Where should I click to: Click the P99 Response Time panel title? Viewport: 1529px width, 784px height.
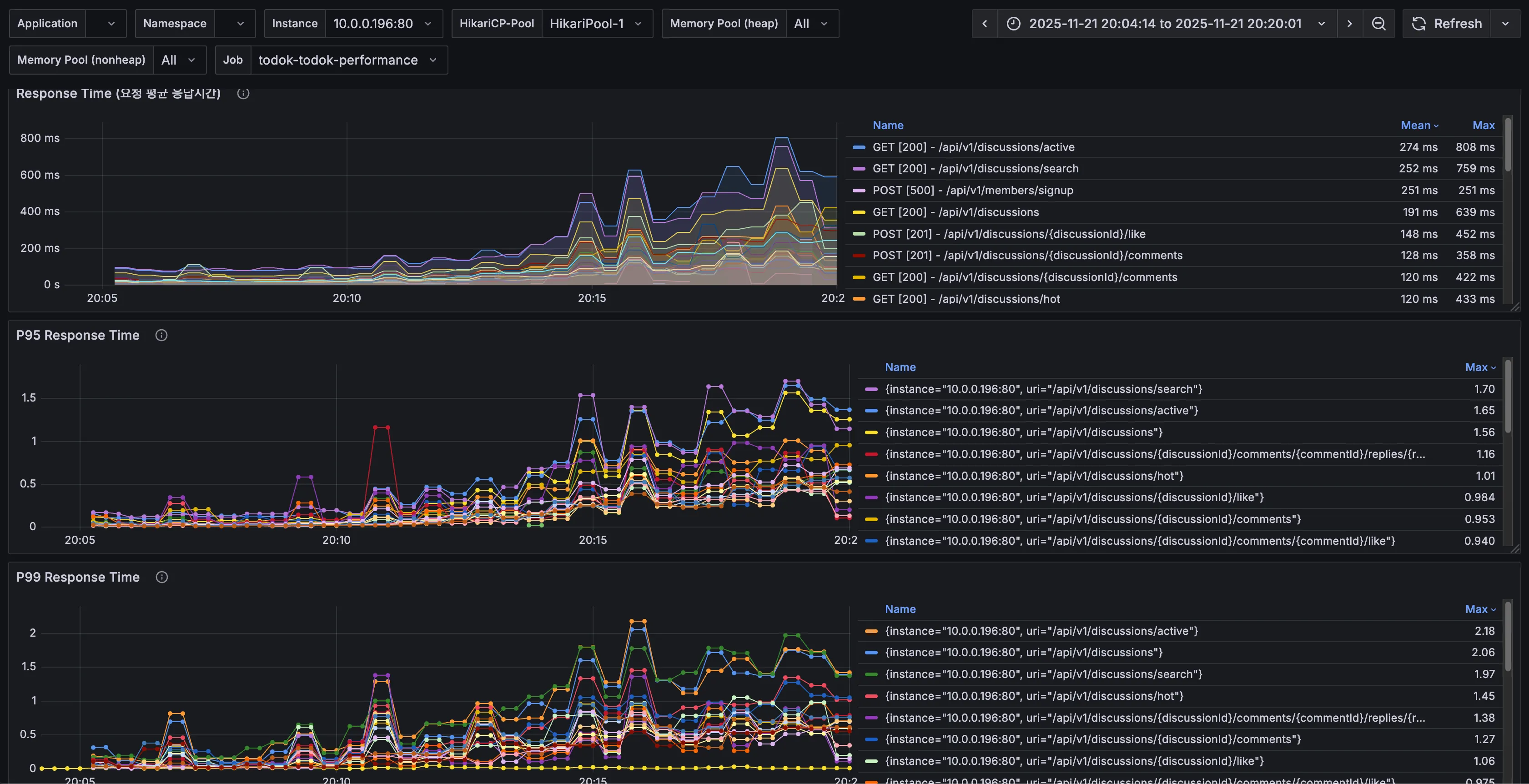pyautogui.click(x=78, y=578)
